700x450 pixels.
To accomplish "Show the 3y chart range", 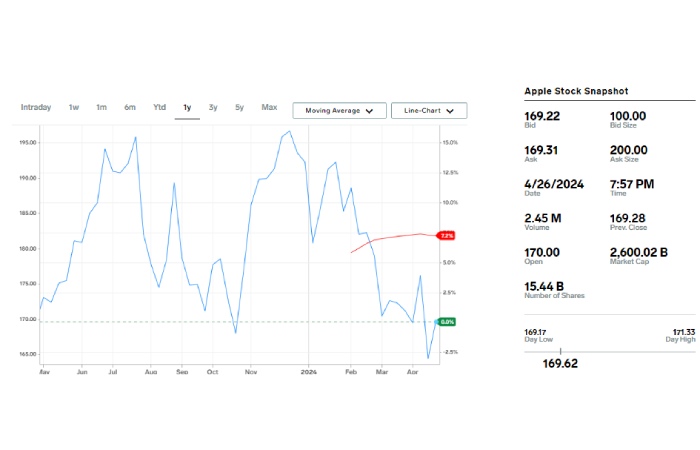I will pos(213,108).
